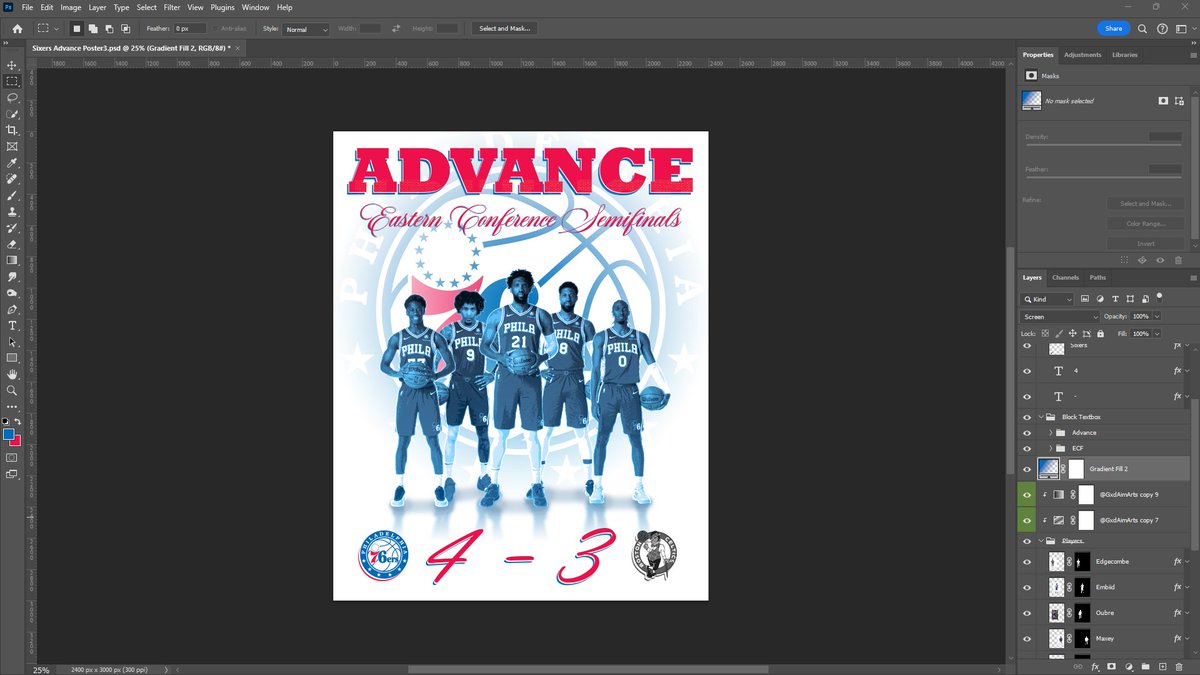Click the Add pixel mask icon in Properties
The width and height of the screenshot is (1200, 675).
[1163, 101]
